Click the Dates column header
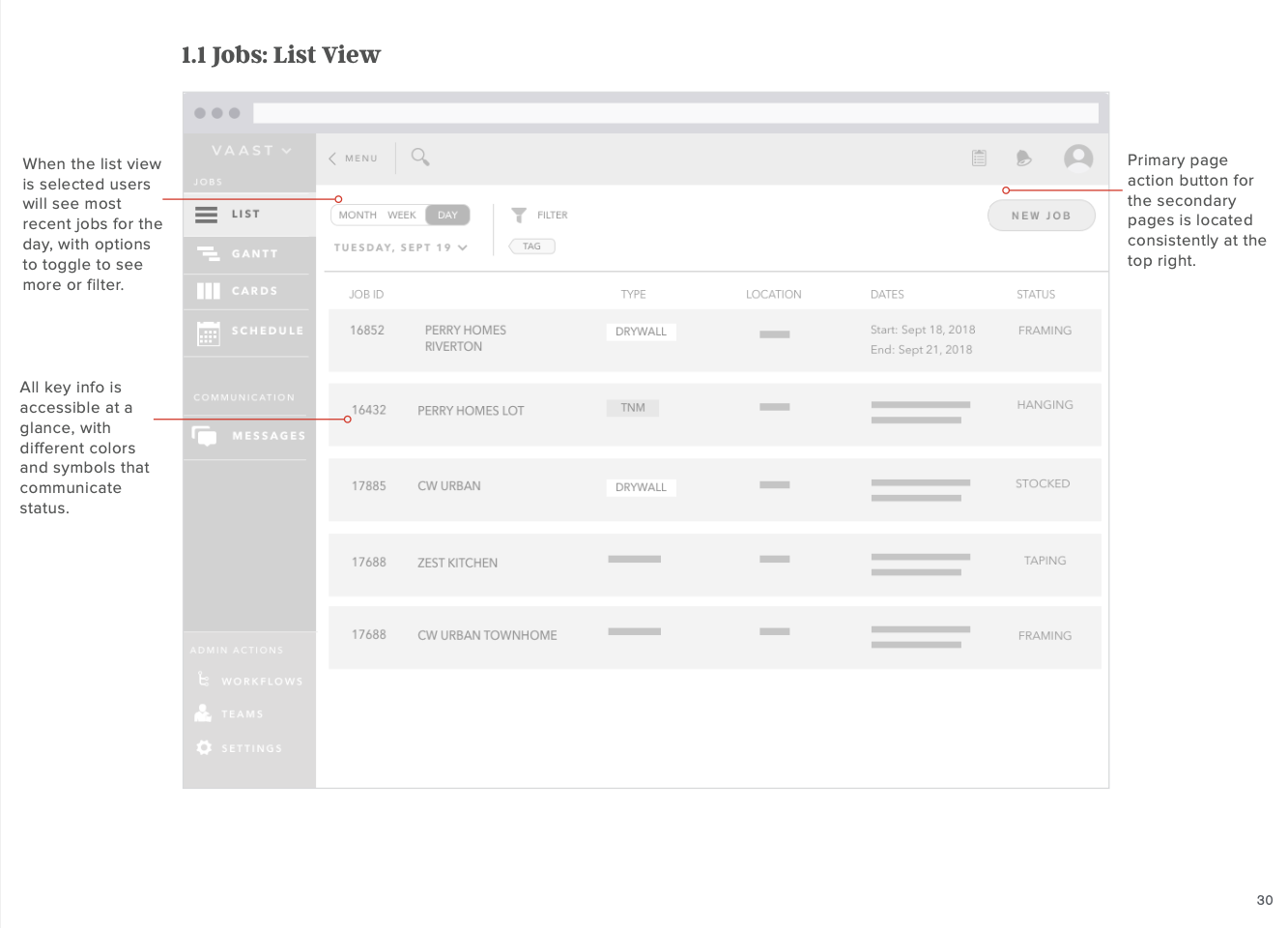 coord(887,294)
